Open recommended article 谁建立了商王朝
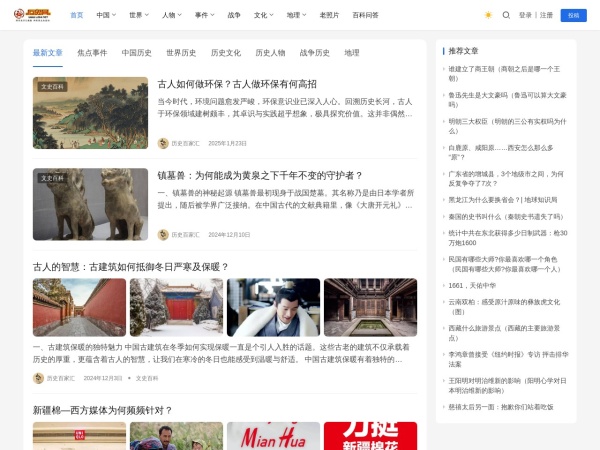The image size is (600, 450). [504, 73]
